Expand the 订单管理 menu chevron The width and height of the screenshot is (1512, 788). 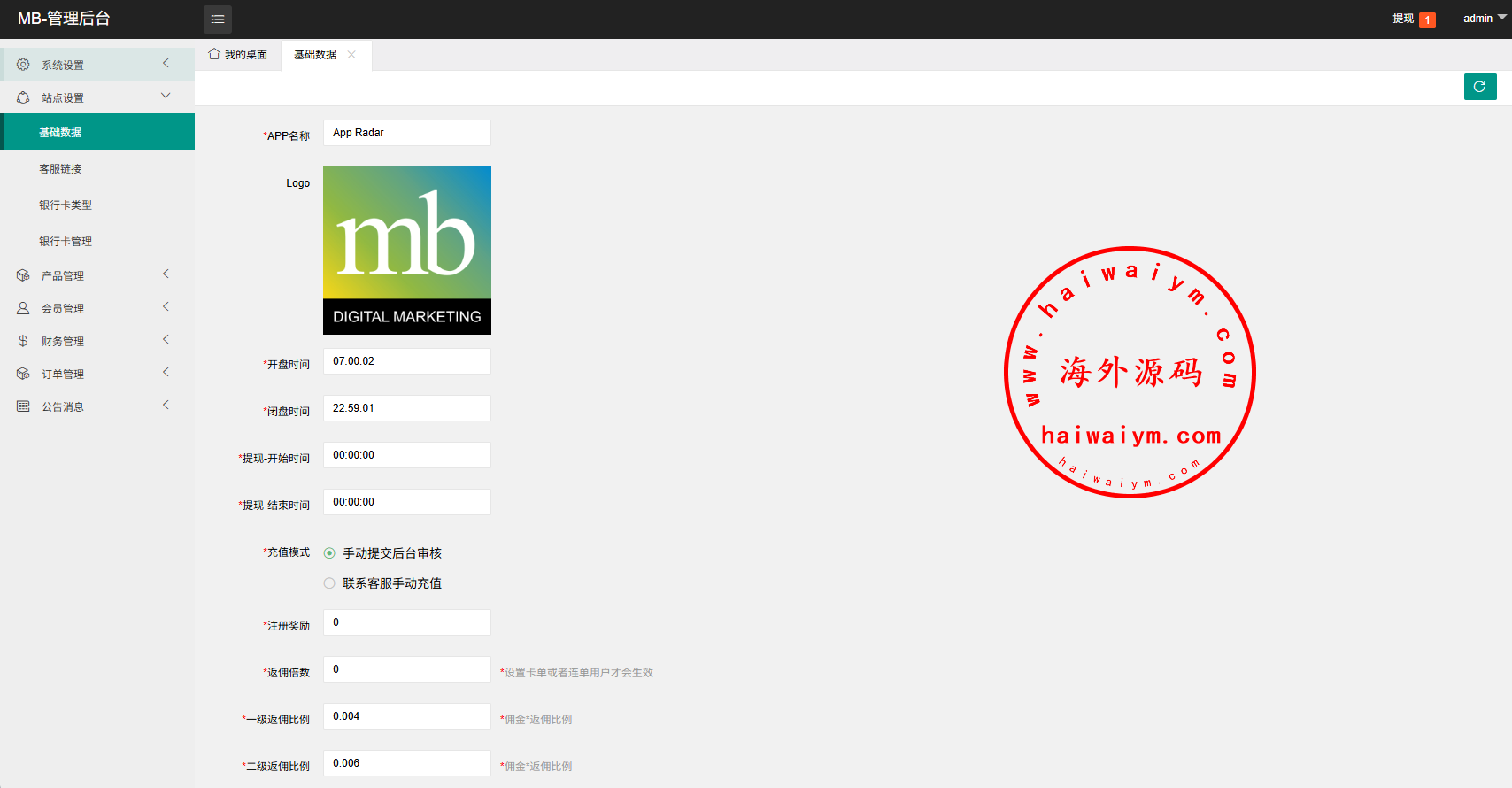tap(166, 373)
